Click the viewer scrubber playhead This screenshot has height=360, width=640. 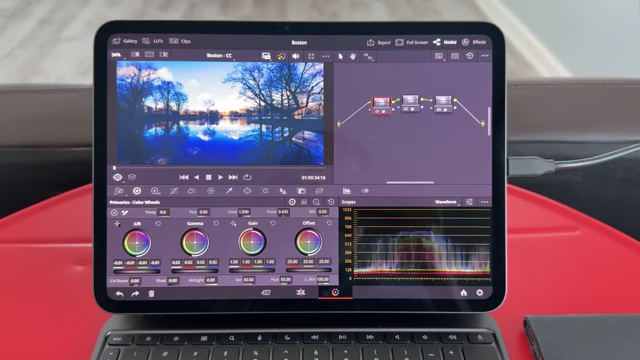[x=115, y=168]
